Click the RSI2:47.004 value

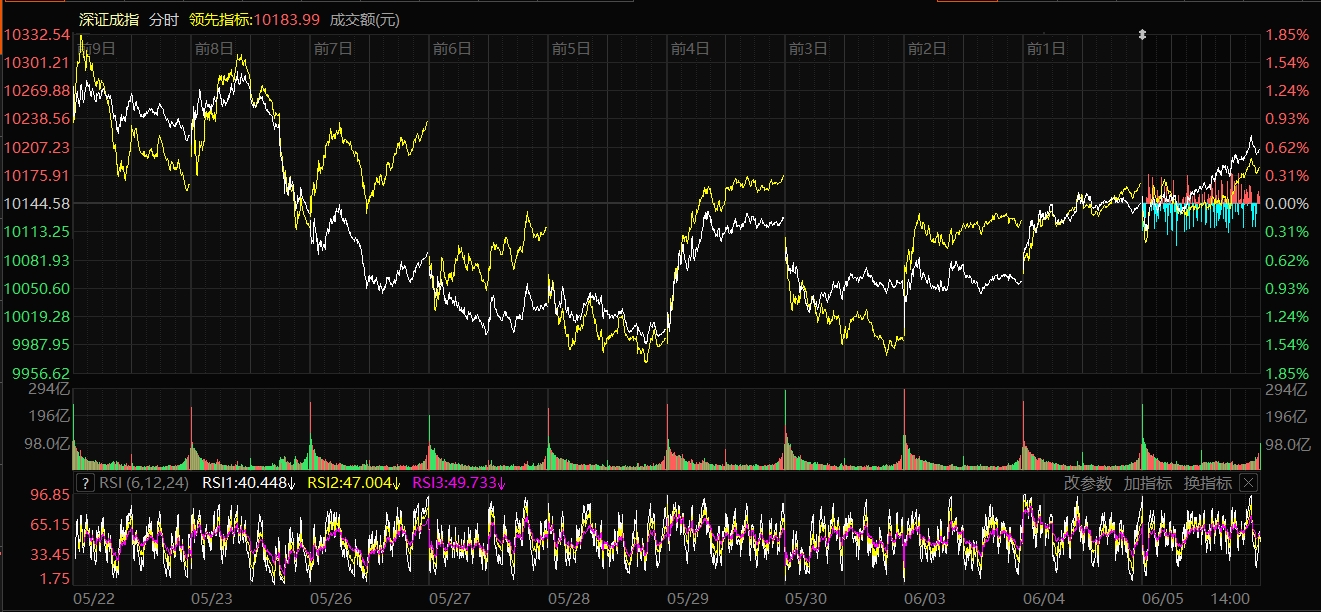[353, 483]
